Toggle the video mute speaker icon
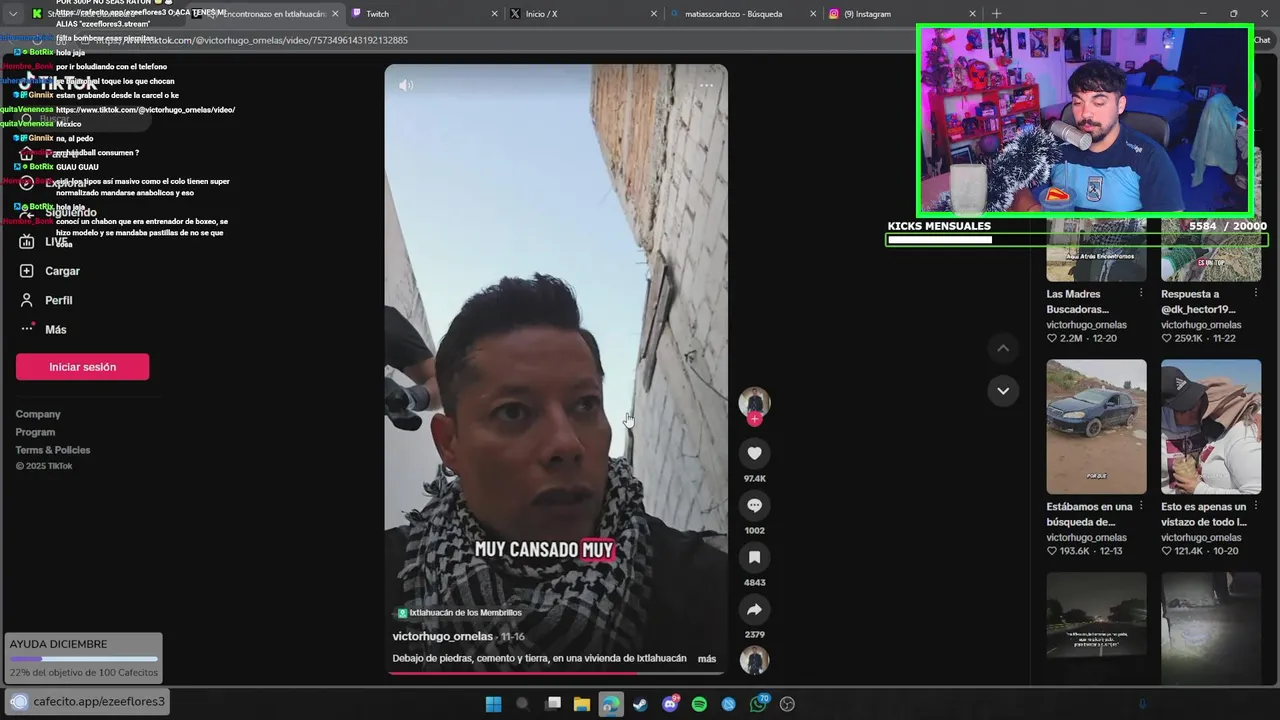The image size is (1280, 720). 406,85
